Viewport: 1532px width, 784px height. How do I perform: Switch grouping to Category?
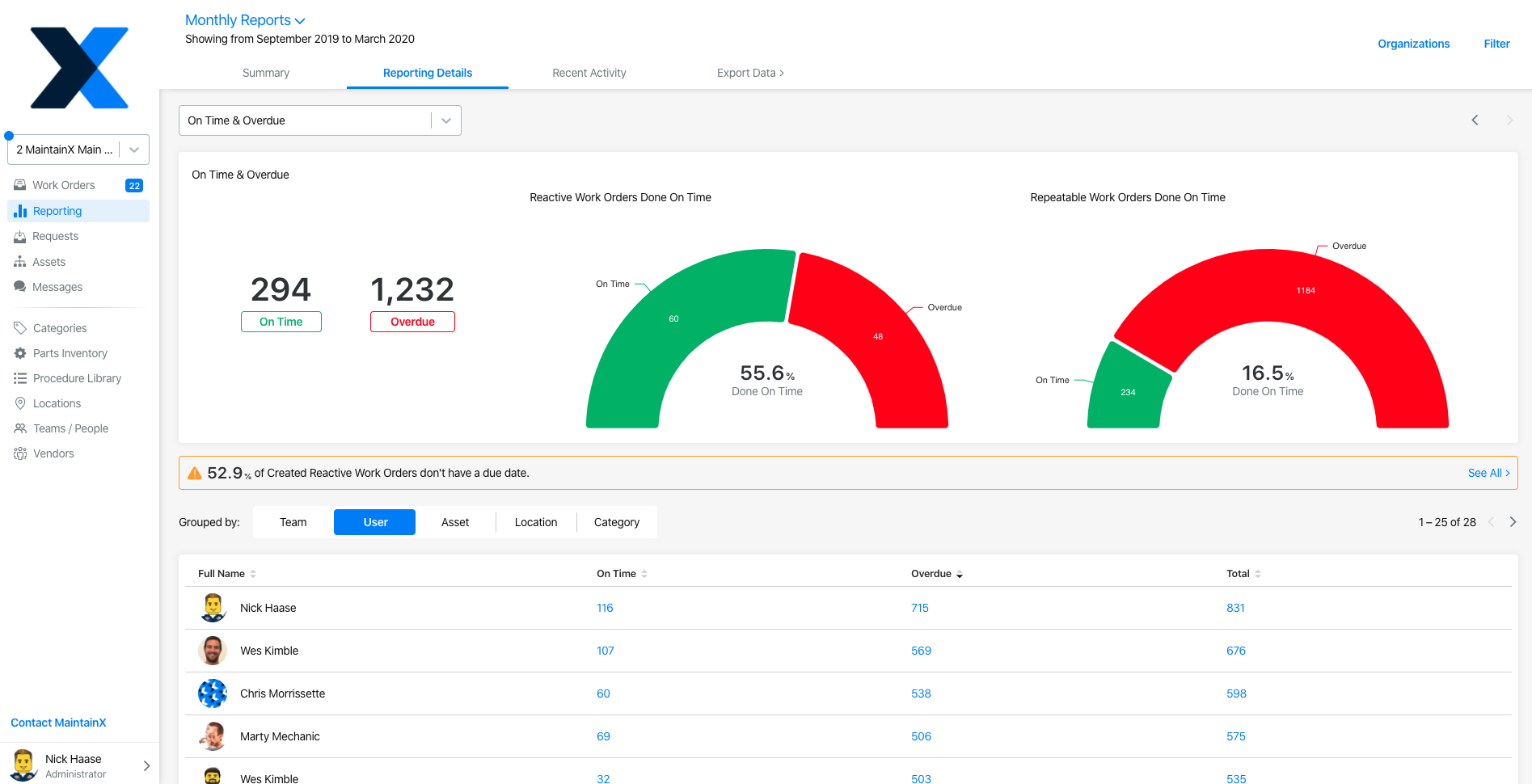(x=616, y=522)
